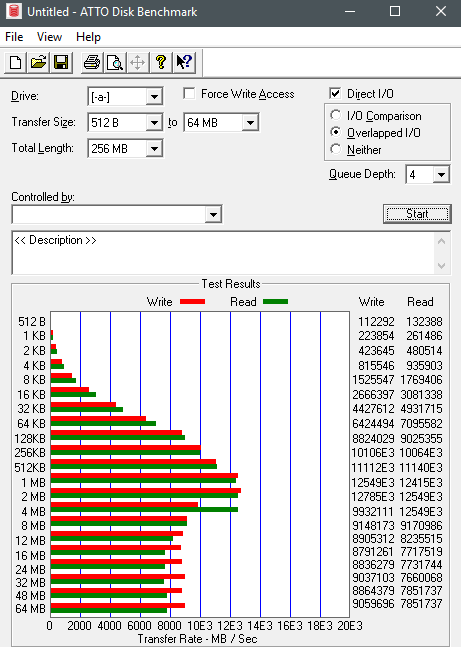461x647 pixels.
Task: Open the Help menu
Action: (88, 37)
